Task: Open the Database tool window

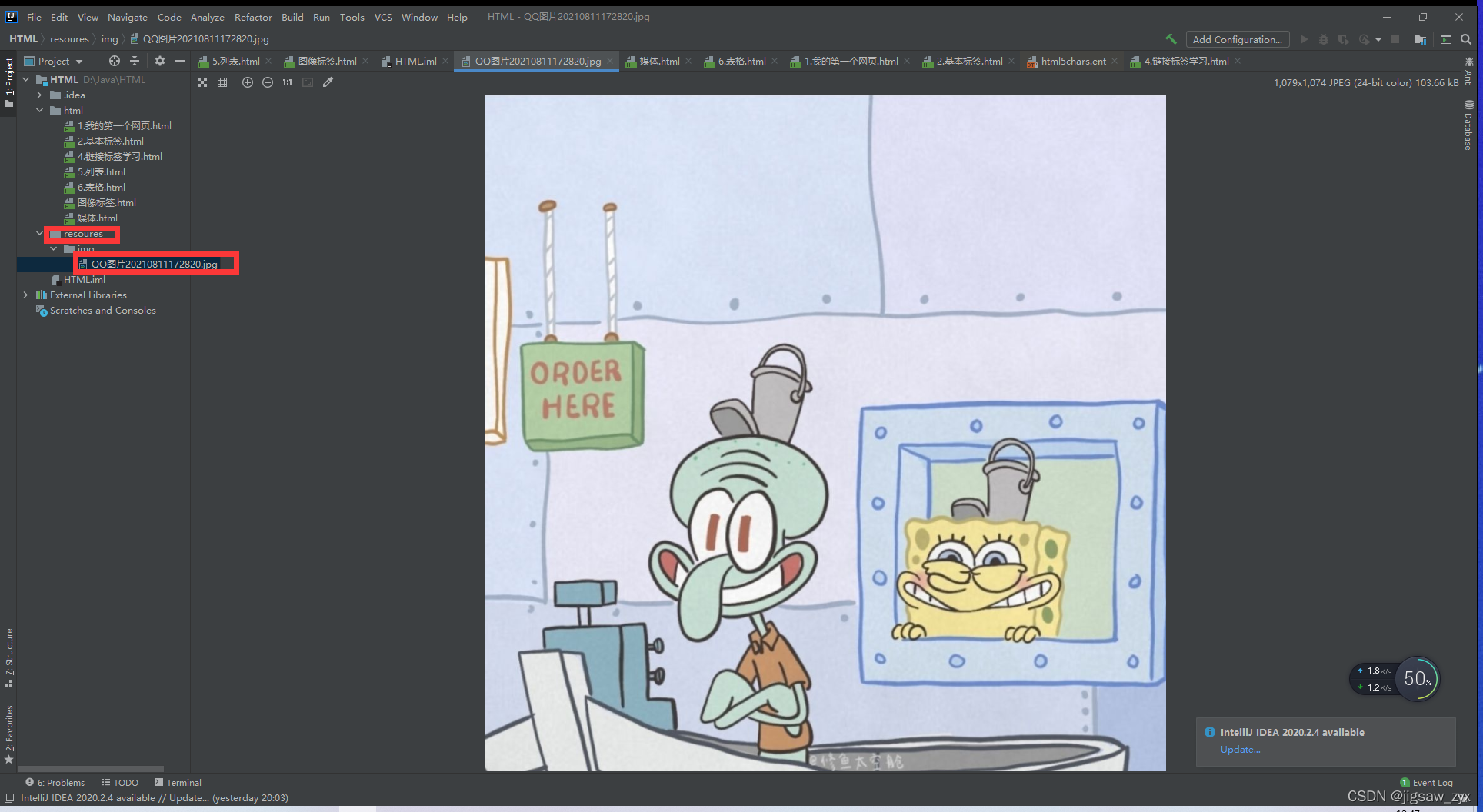Action: 1468,125
